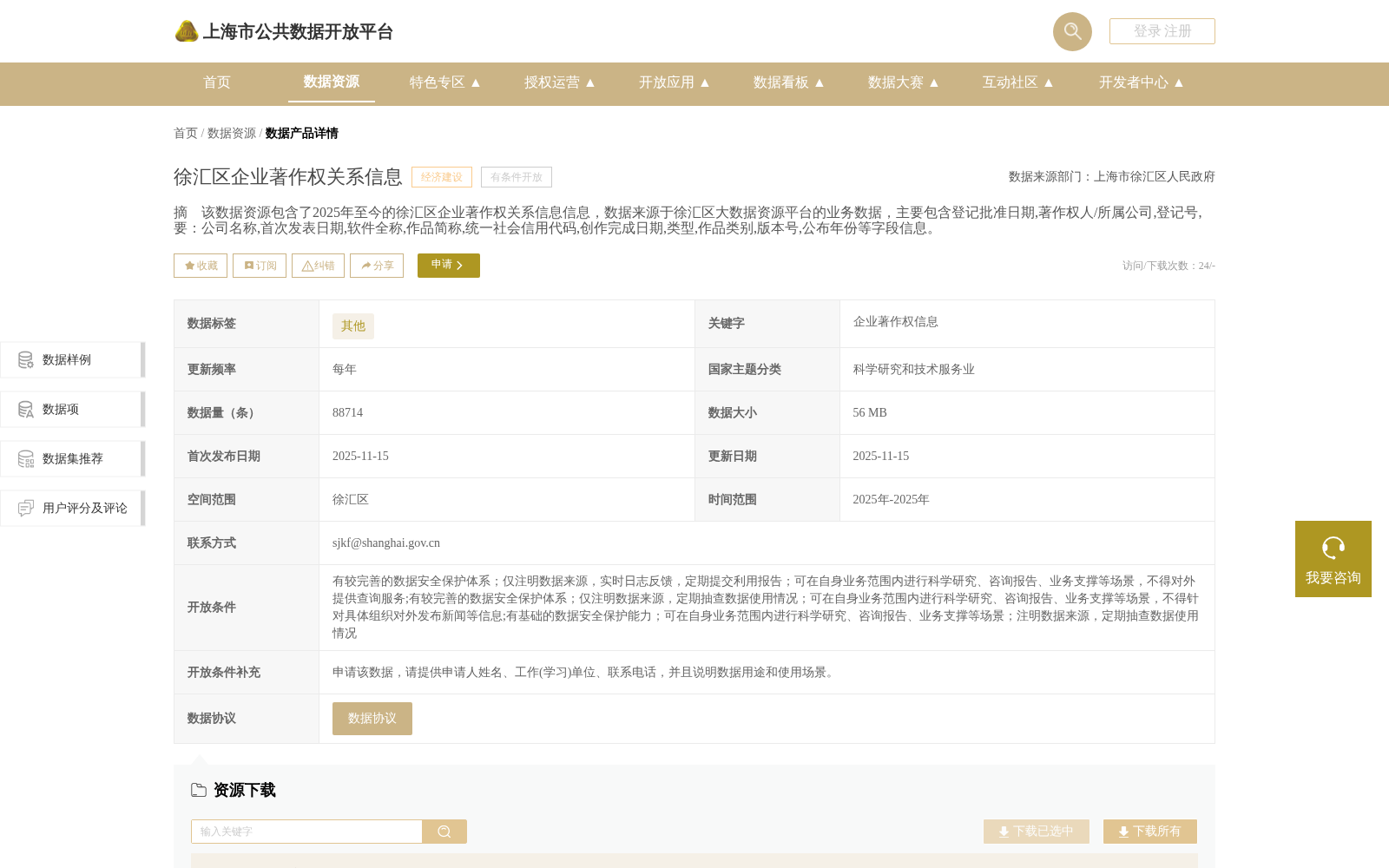Click the 资源下载 folder icon

199,790
